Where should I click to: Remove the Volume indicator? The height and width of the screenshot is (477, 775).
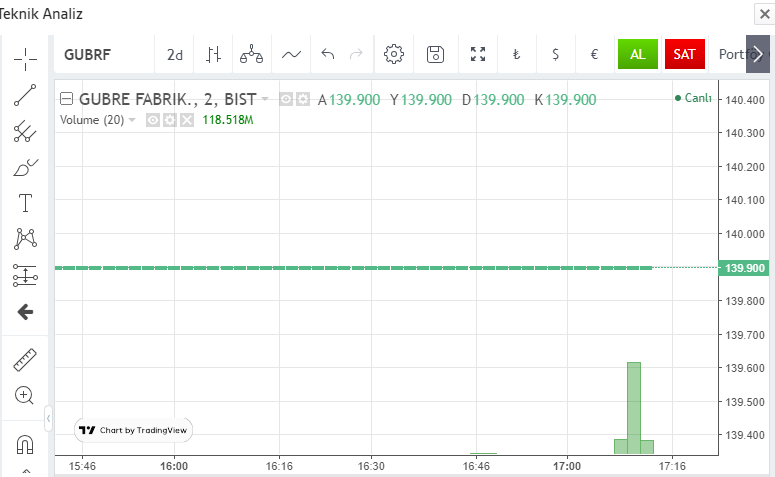187,120
